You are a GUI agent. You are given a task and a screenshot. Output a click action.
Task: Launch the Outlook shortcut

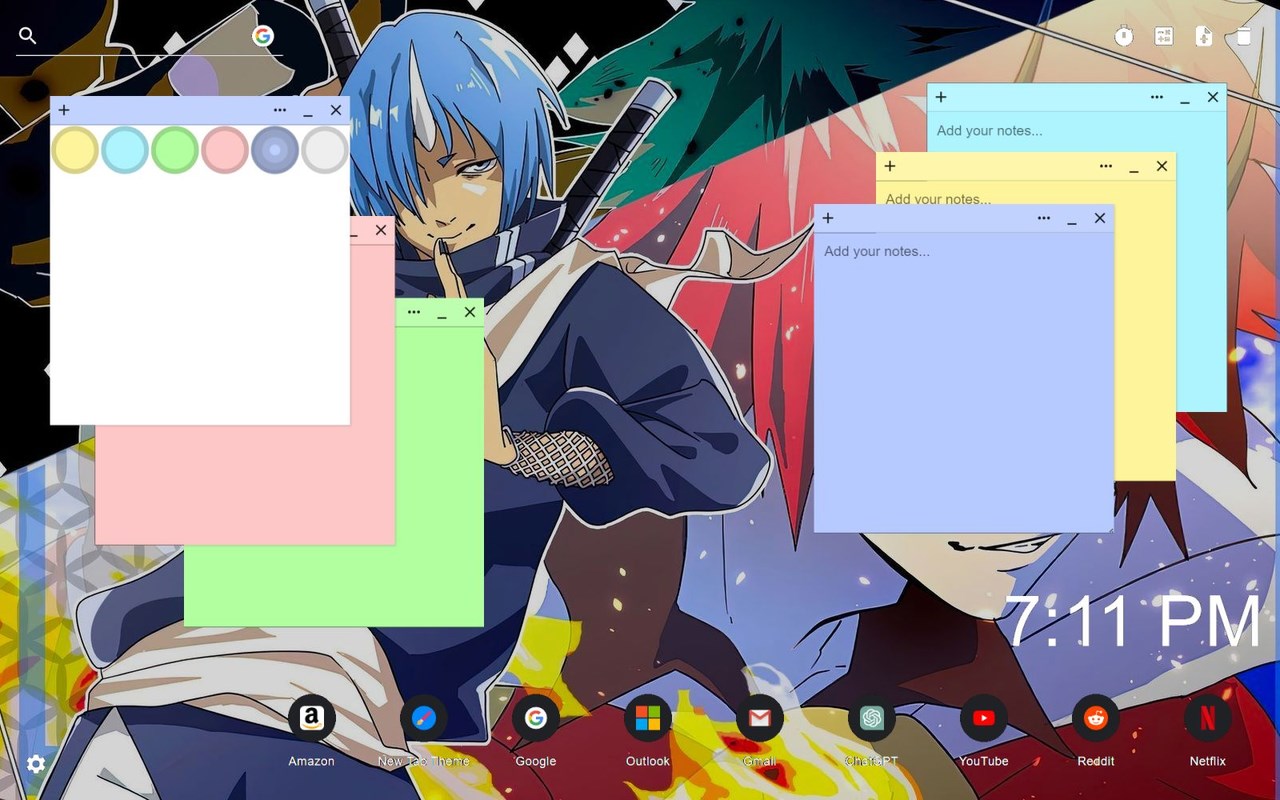[648, 718]
